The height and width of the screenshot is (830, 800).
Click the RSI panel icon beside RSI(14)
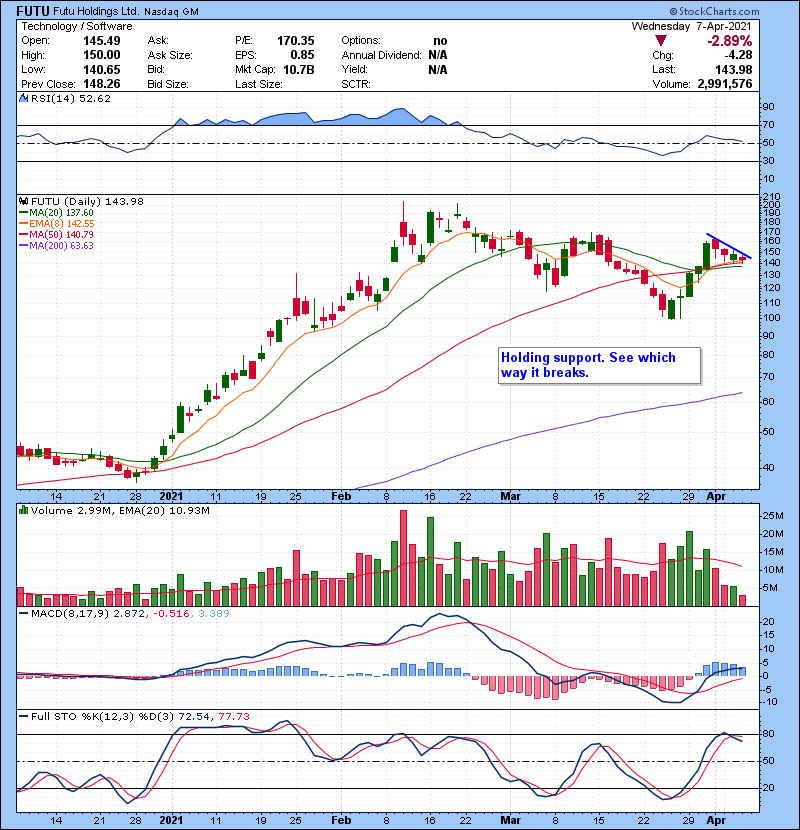(23, 98)
